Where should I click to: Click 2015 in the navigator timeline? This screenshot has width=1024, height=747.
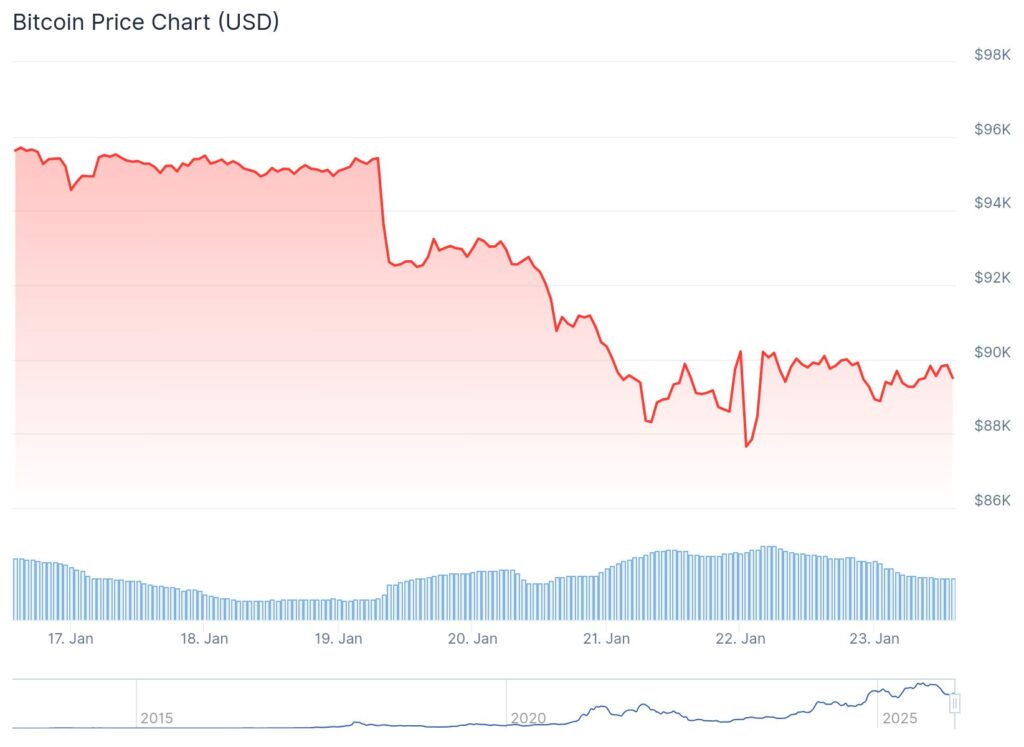pos(157,718)
